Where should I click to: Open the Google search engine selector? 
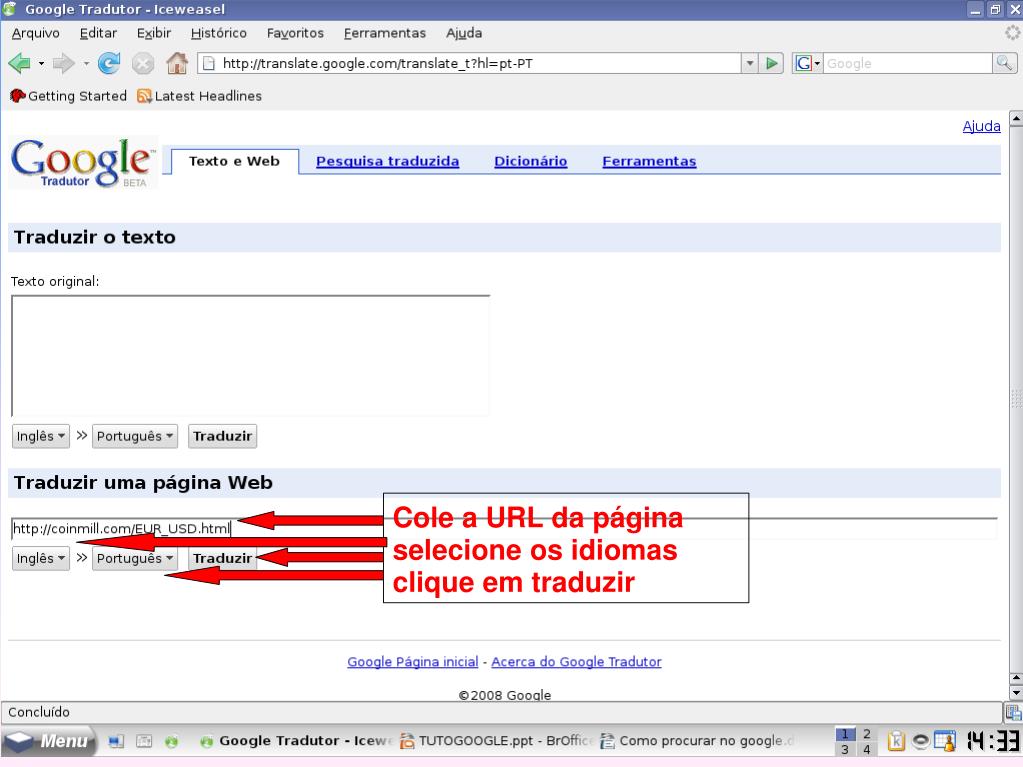coord(808,63)
